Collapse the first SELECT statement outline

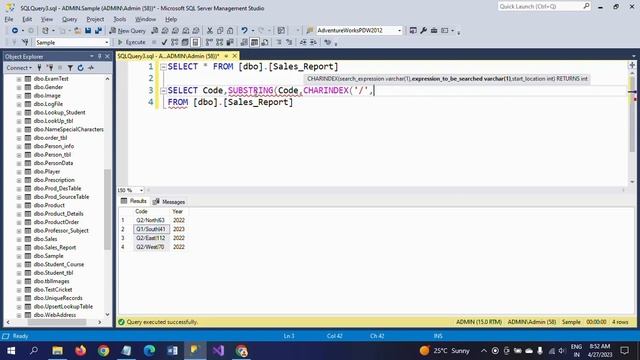click(x=163, y=67)
